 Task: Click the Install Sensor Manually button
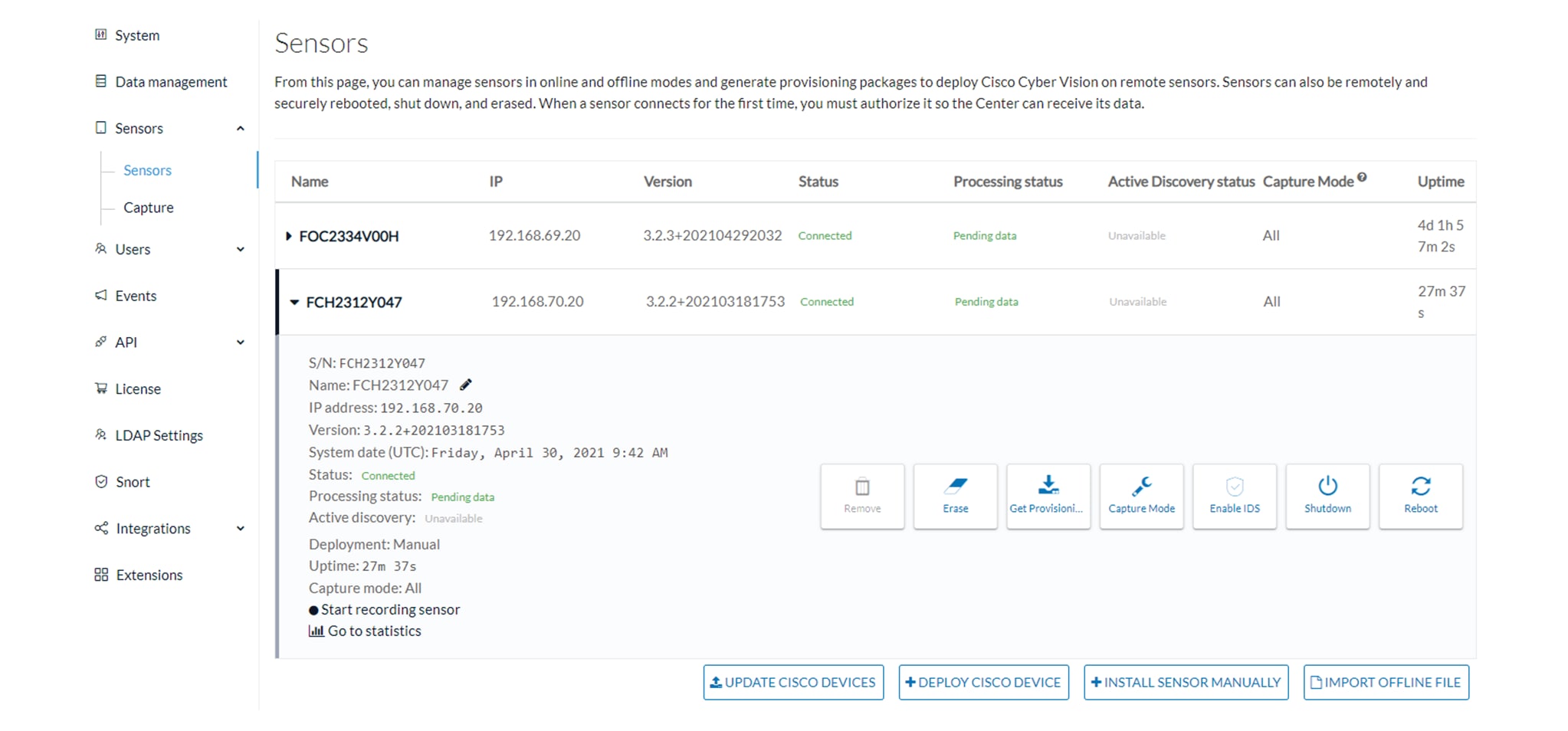click(1186, 682)
